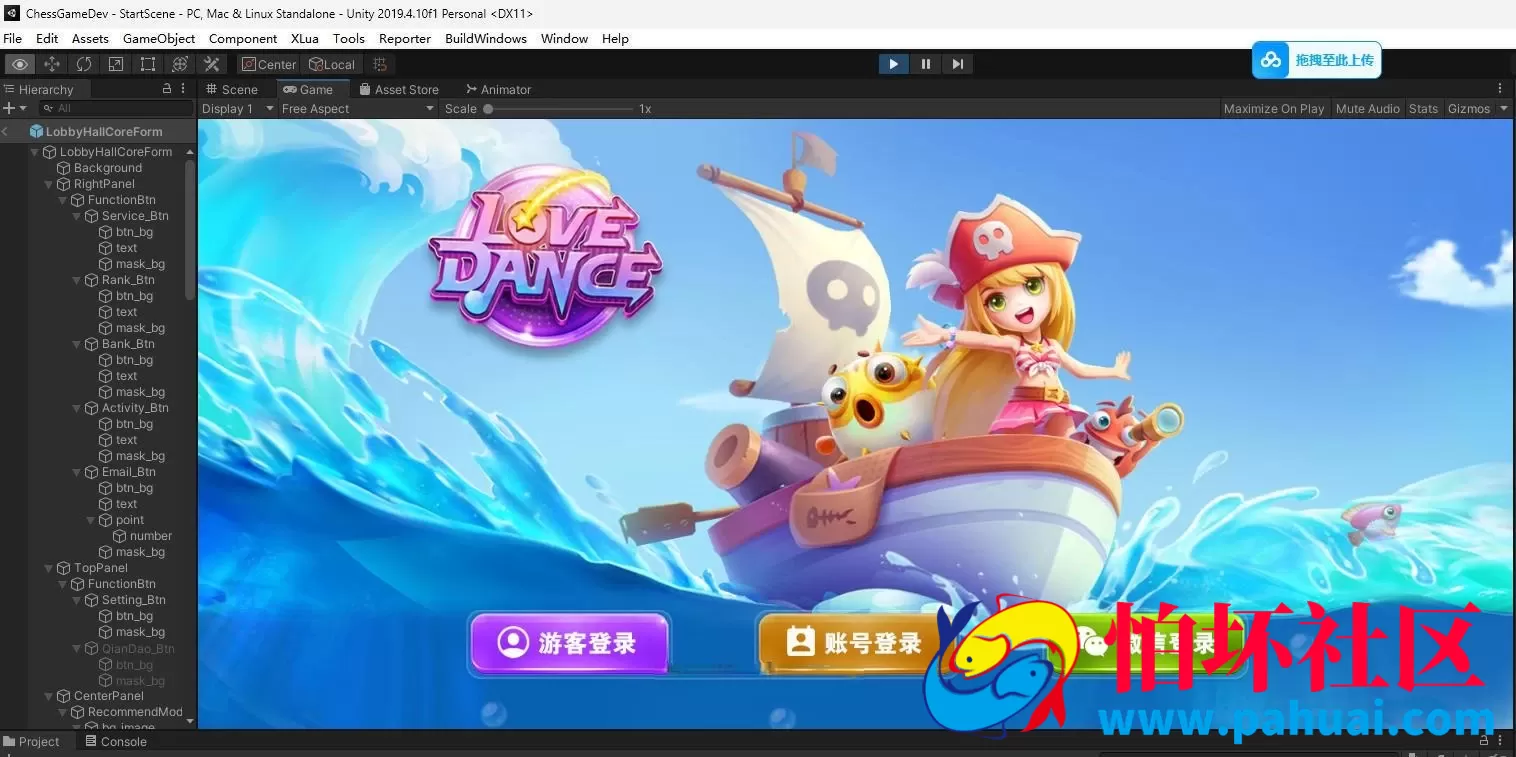1516x757 pixels.
Task: Click the blue prefab icon of LobbyHallCoreForm header
Action: pos(36,131)
